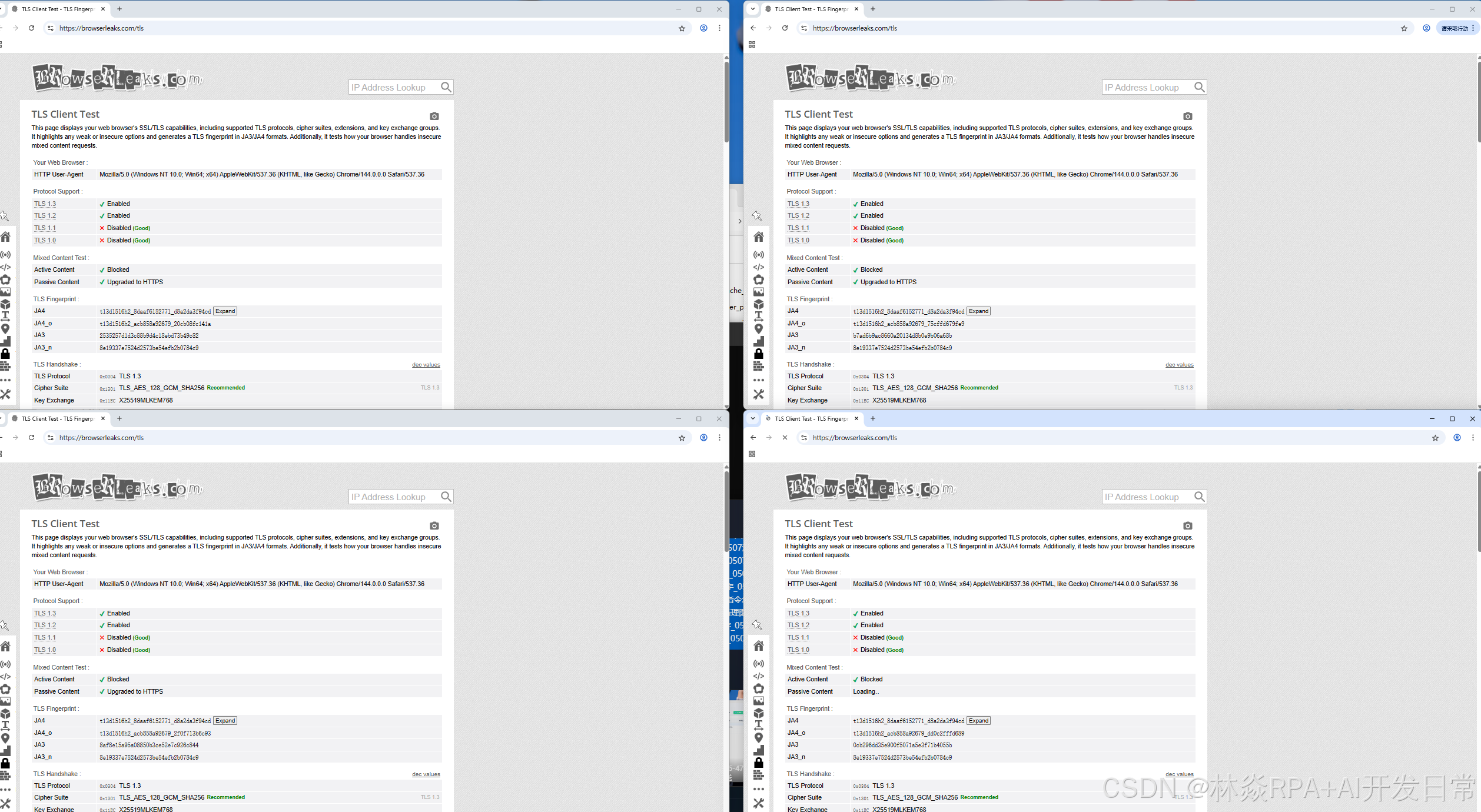Open the TLS 1.0 link in bottom-right window

tap(798, 650)
